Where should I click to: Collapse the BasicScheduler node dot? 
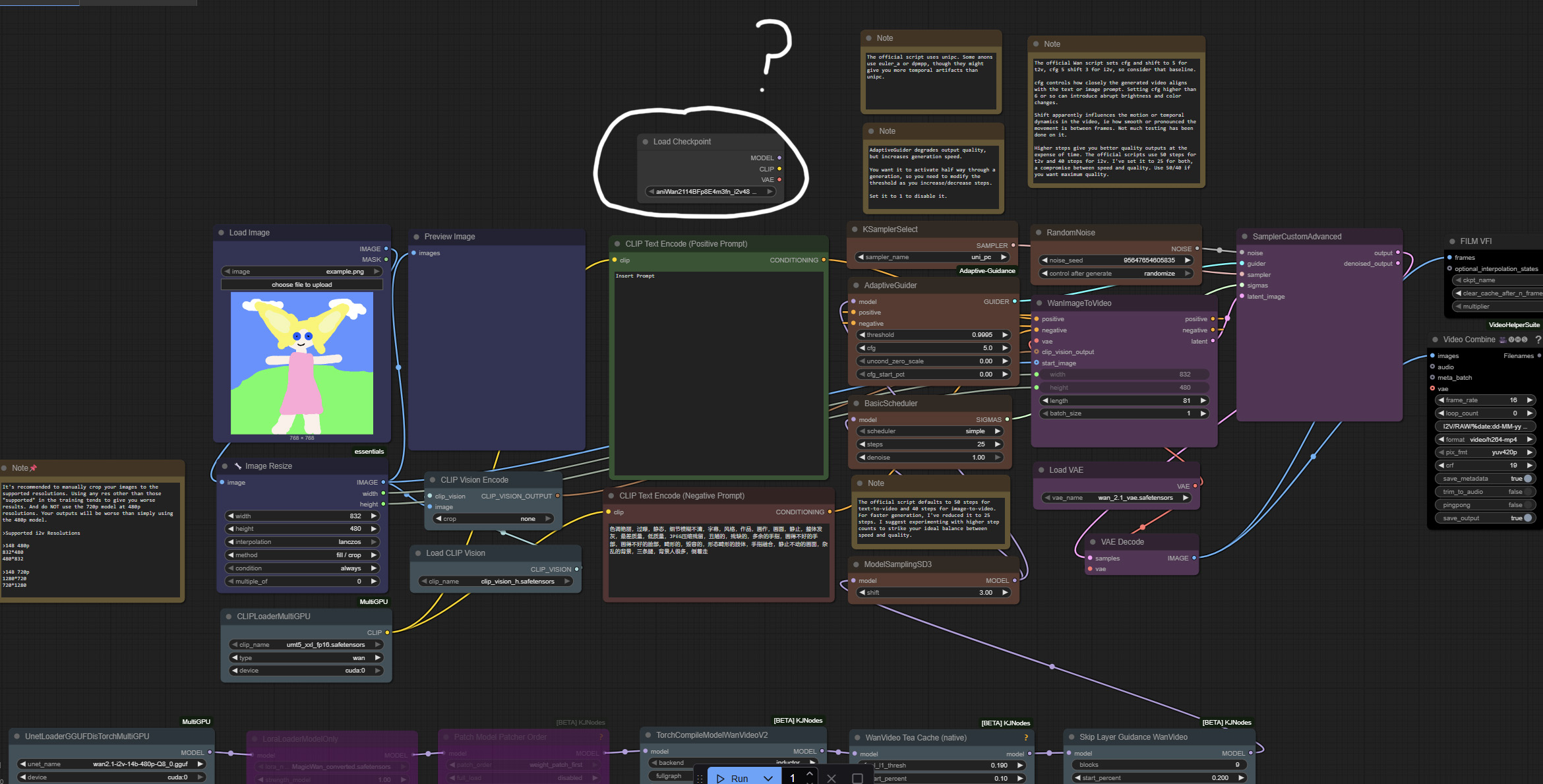857,404
